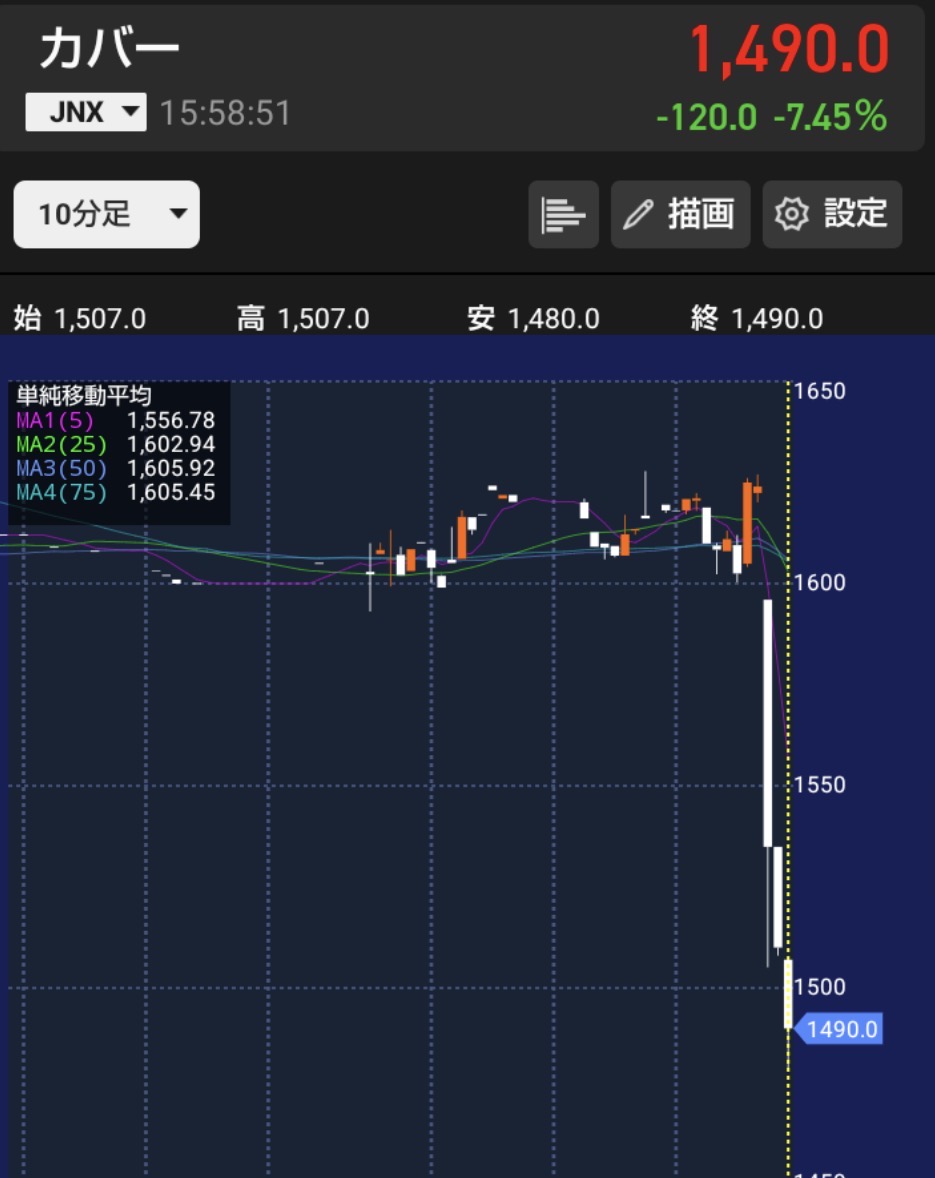Tap the 1,490.0 red current price
Image resolution: width=935 pixels, height=1178 pixels.
pos(789,50)
